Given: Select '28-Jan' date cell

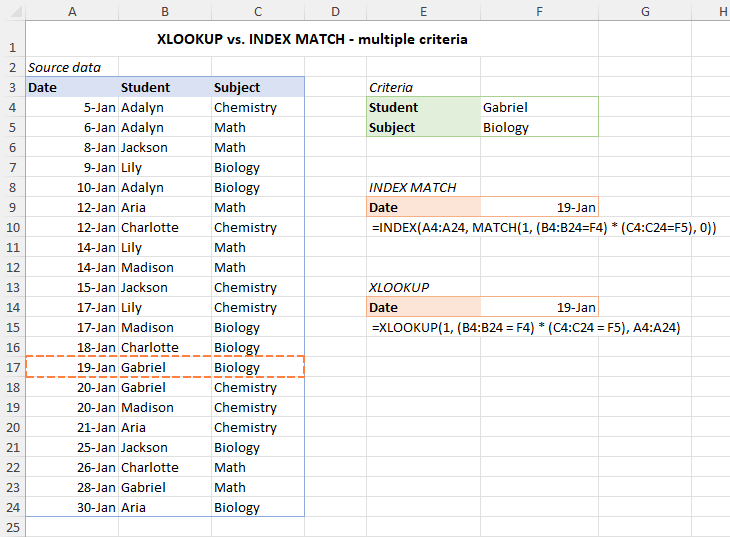Looking at the screenshot, I should click(72, 488).
